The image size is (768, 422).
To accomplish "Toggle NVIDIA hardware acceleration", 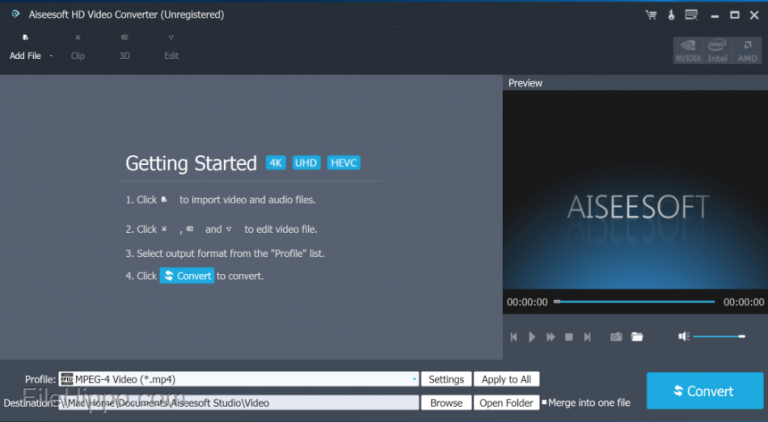I will click(x=688, y=50).
